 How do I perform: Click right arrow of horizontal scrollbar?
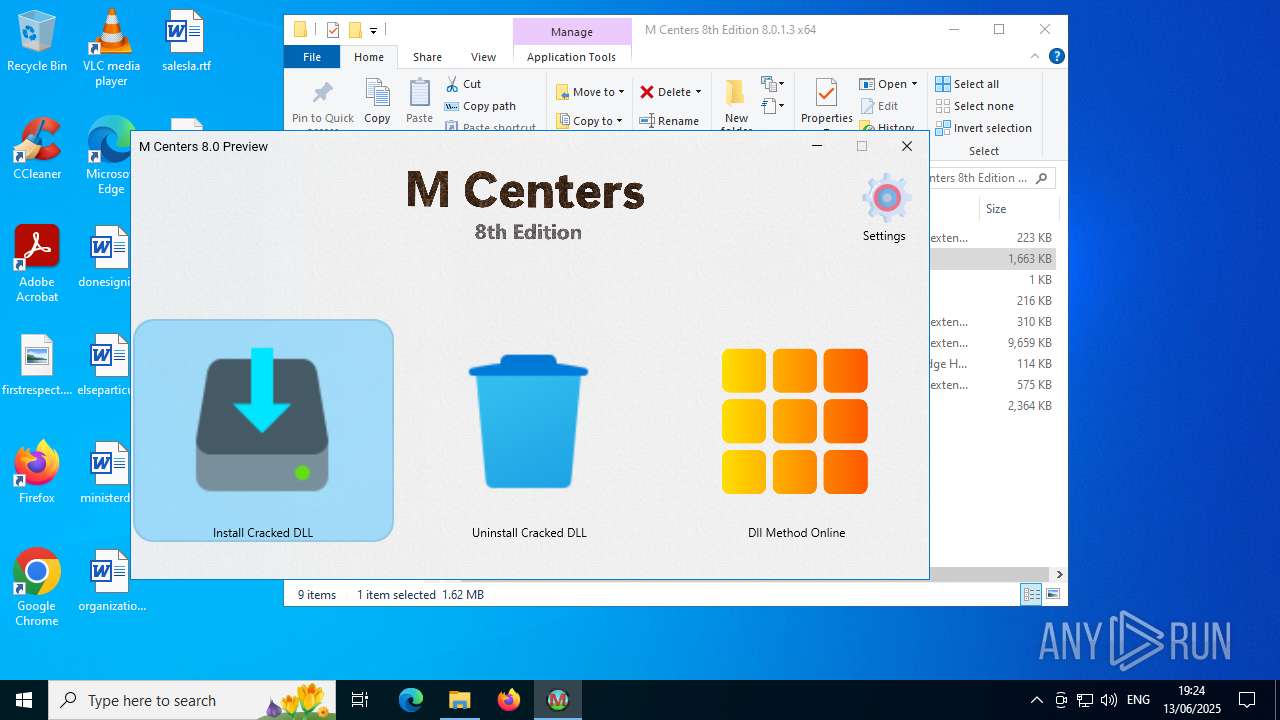1059,574
